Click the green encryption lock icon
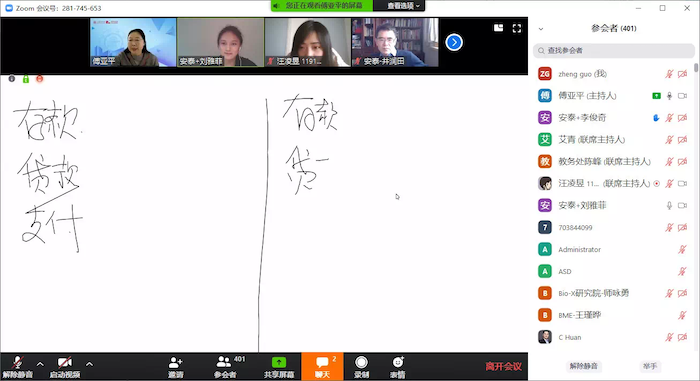This screenshot has width=700, height=381. coord(26,79)
